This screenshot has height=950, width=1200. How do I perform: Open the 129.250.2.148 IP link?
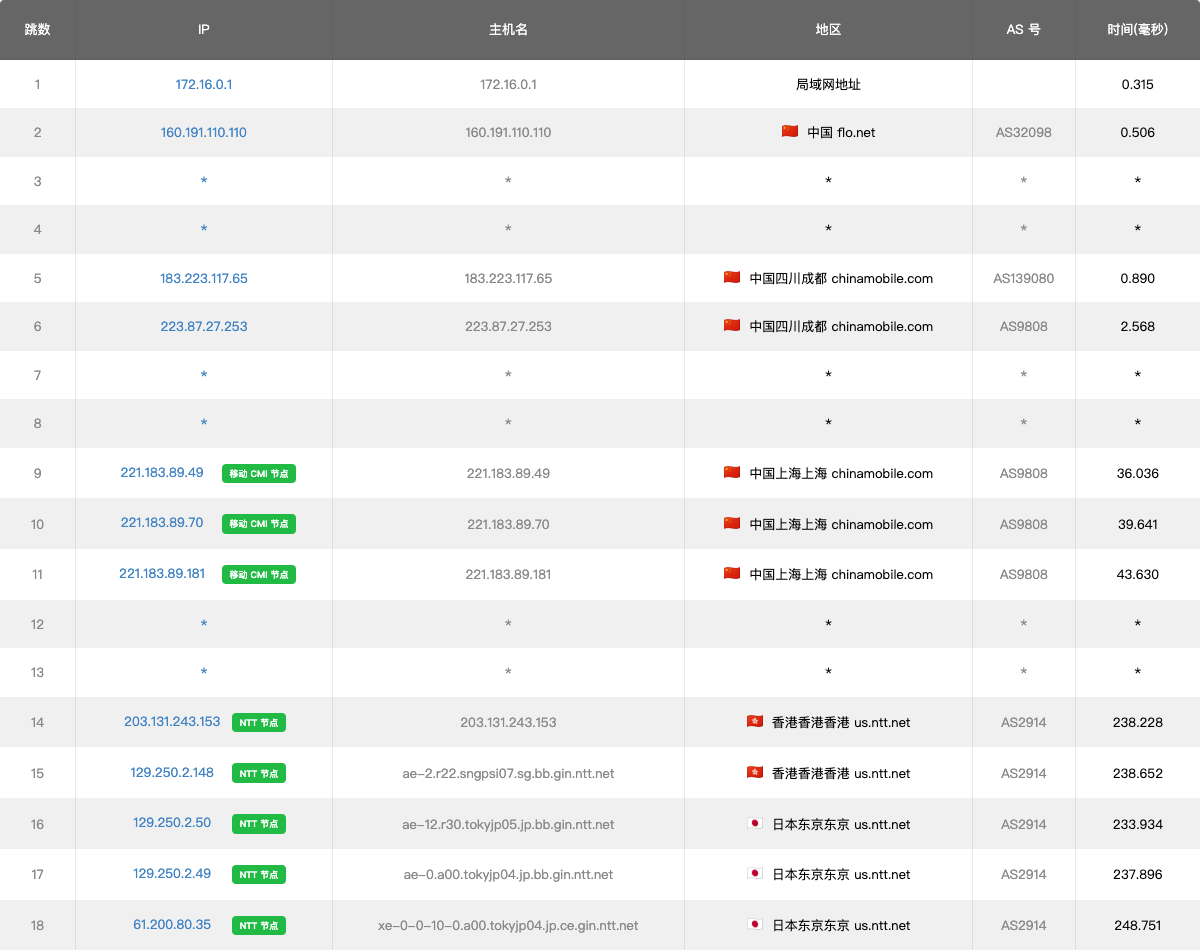tap(172, 772)
